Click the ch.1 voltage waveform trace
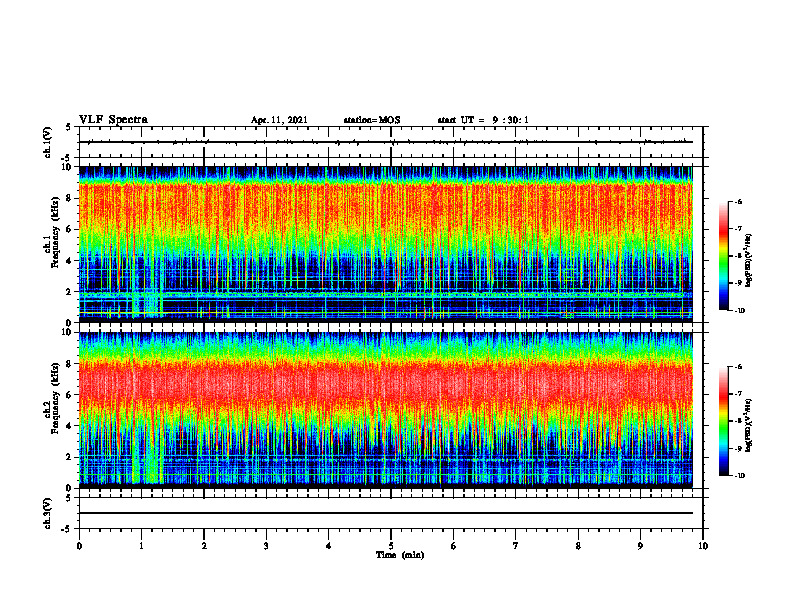792x612 pixels. pyautogui.click(x=386, y=142)
